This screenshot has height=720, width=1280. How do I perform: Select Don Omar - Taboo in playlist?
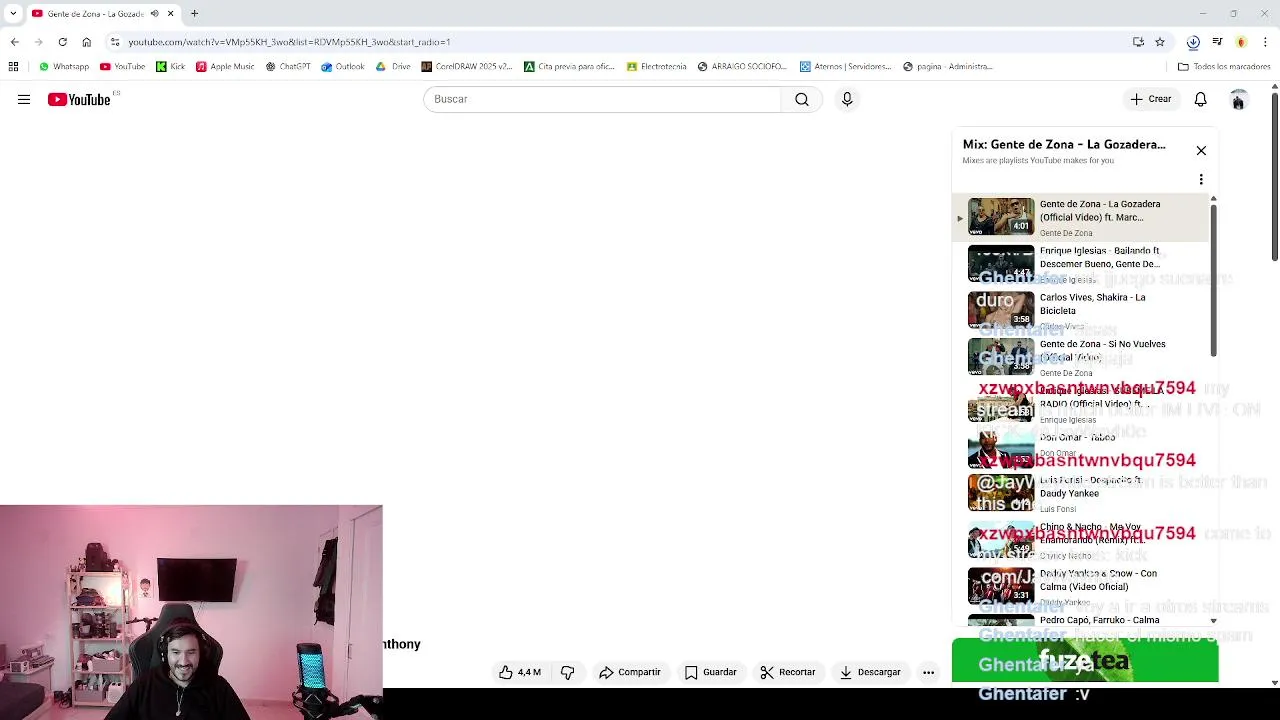[1082, 450]
